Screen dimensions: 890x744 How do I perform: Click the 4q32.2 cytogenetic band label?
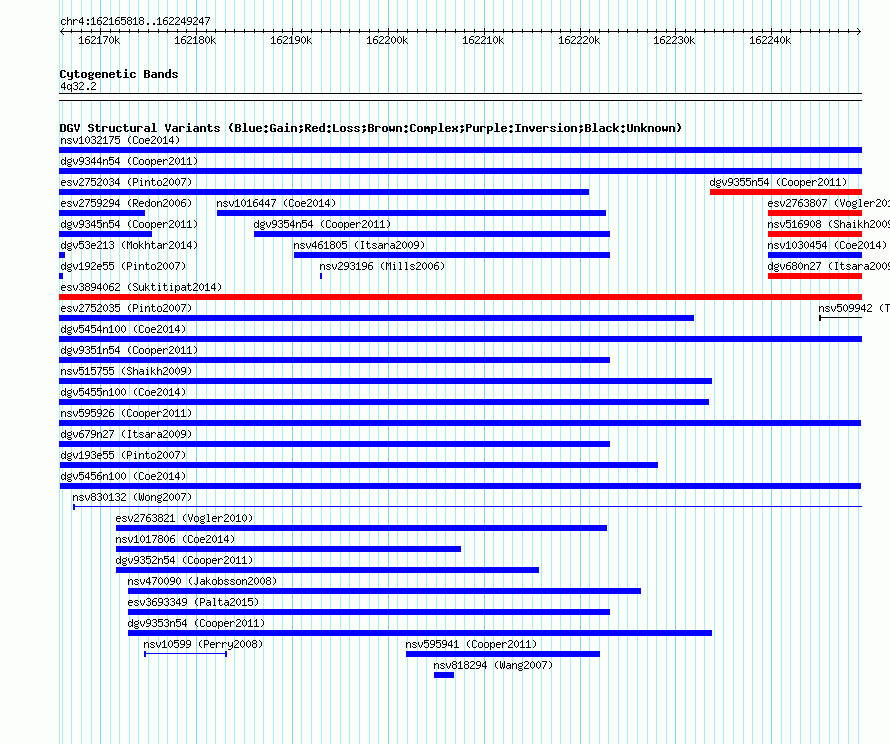point(78,86)
